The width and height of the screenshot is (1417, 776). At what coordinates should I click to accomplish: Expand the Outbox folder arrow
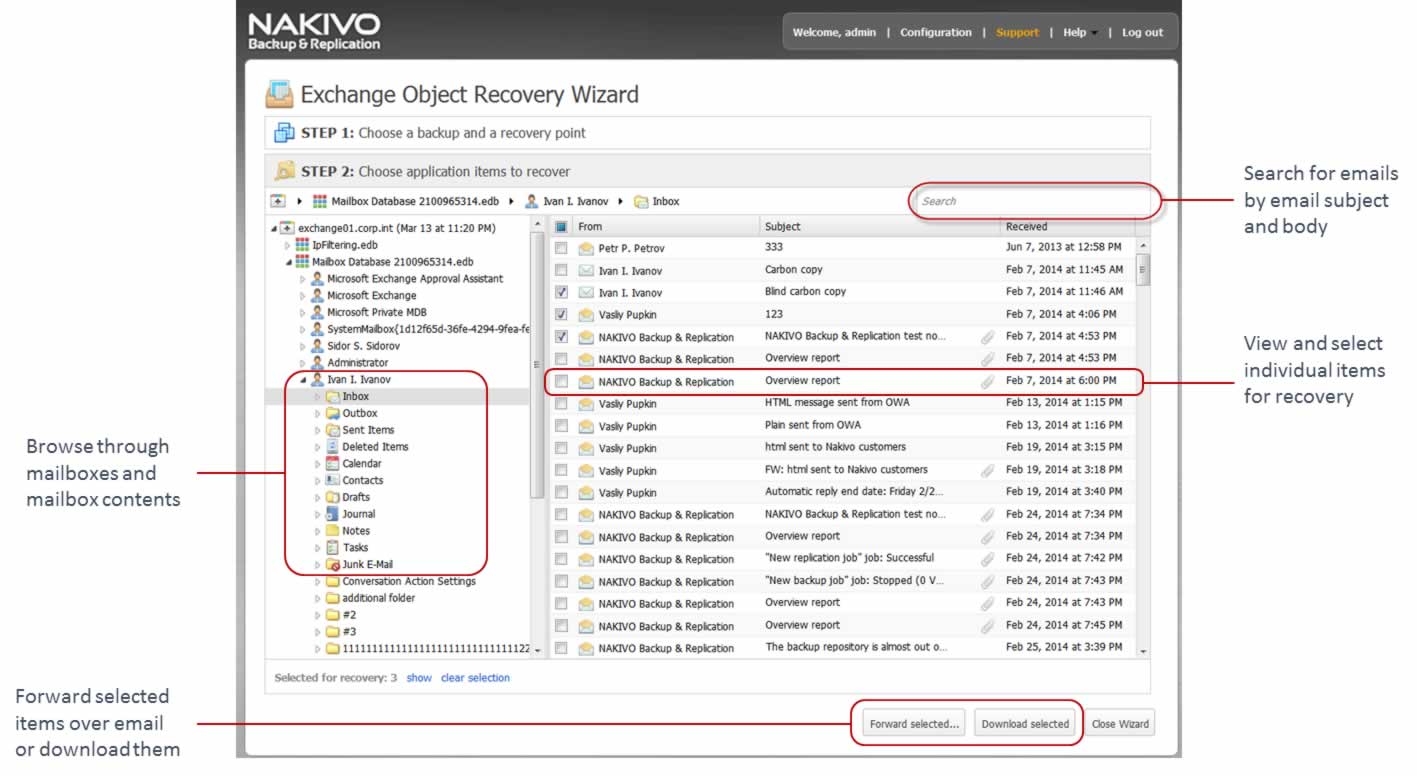[x=319, y=413]
